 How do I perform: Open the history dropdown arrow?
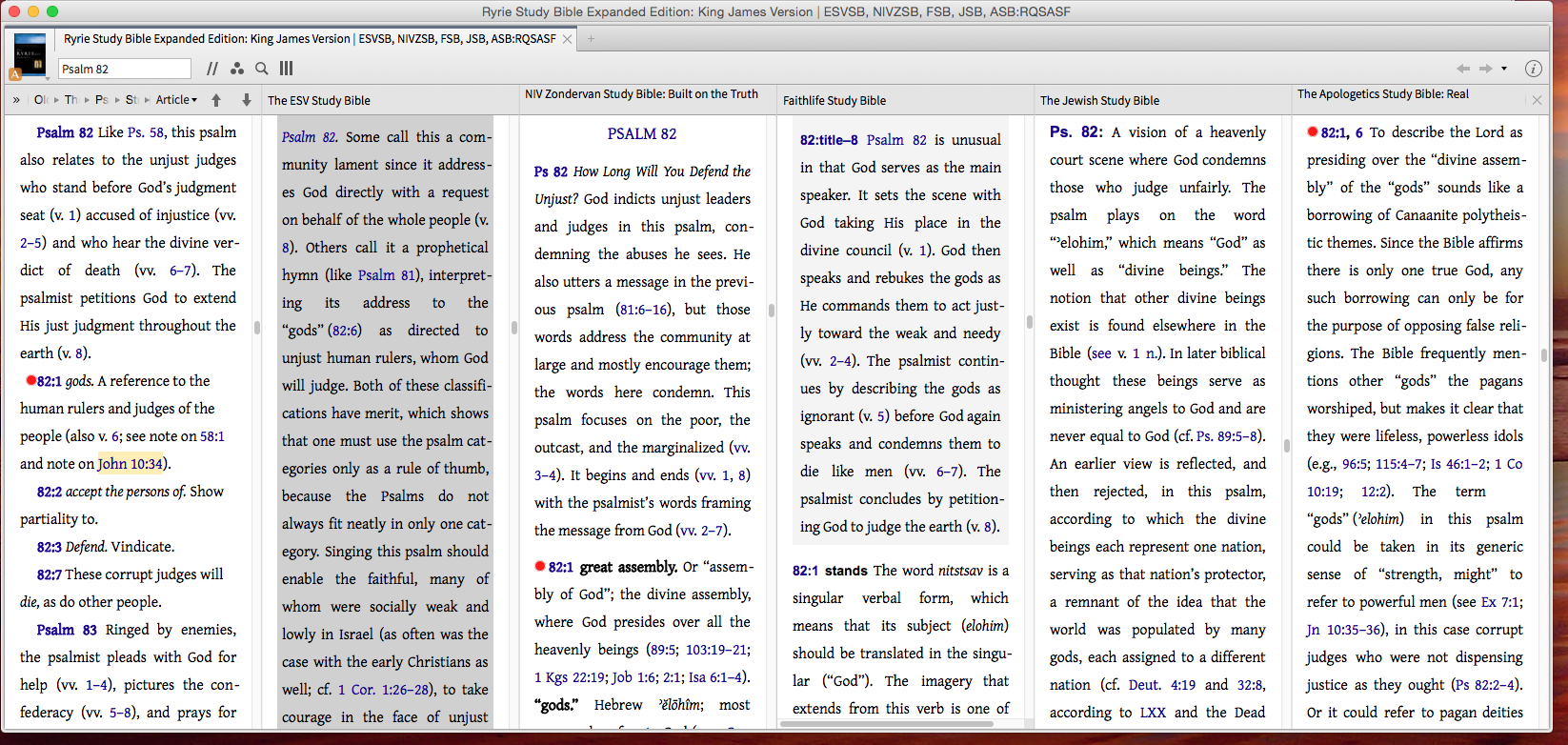pos(1504,69)
